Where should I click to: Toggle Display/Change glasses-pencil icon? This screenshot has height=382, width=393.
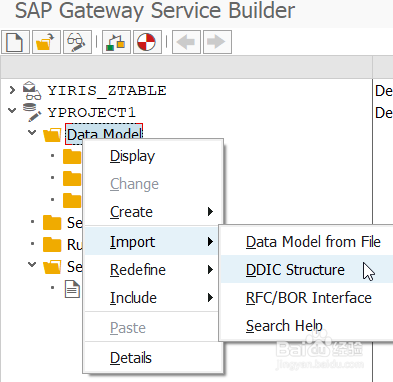coord(77,42)
